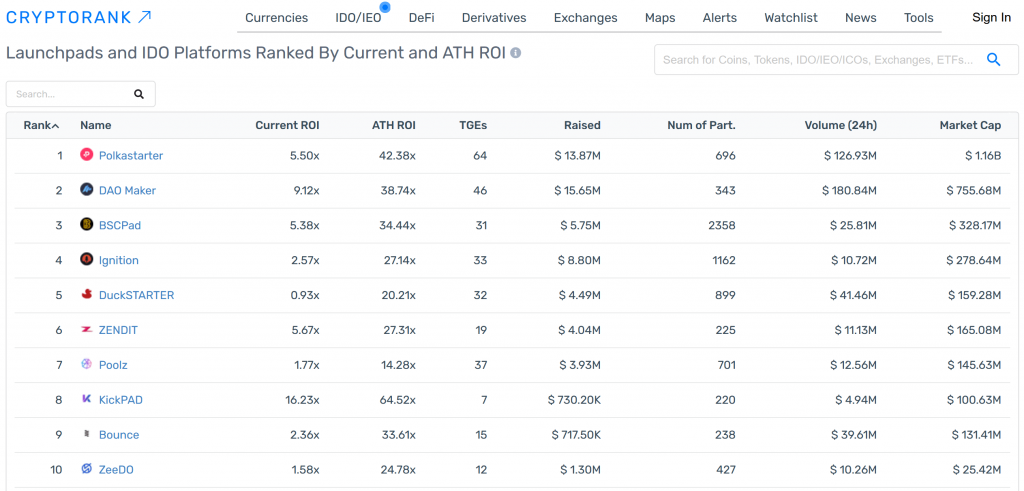1024x491 pixels.
Task: Click the blue search icon in global search
Action: [x=993, y=60]
